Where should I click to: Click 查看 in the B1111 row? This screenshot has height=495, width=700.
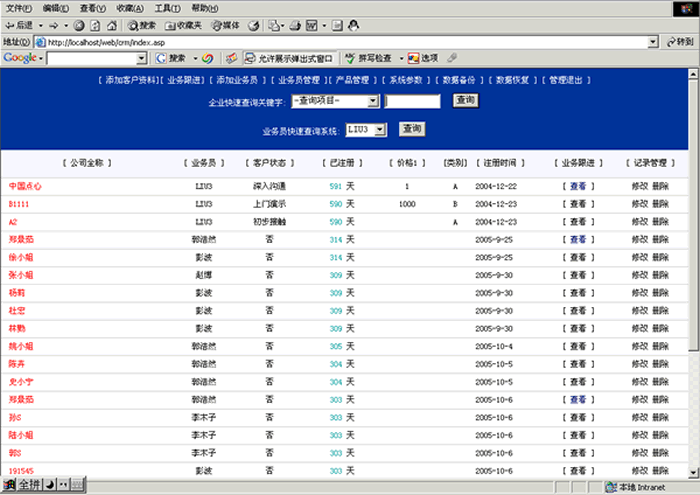pyautogui.click(x=578, y=204)
